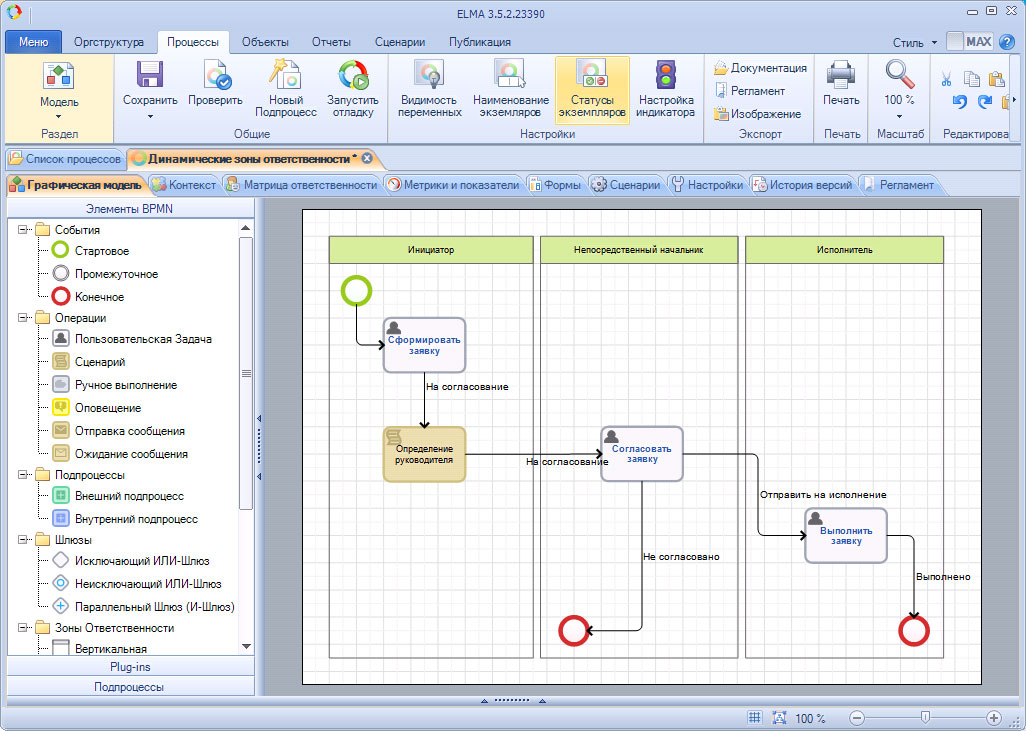Image resolution: width=1026 pixels, height=731 pixels.
Task: Pick the Оповещение notification element
Action: click(97, 408)
